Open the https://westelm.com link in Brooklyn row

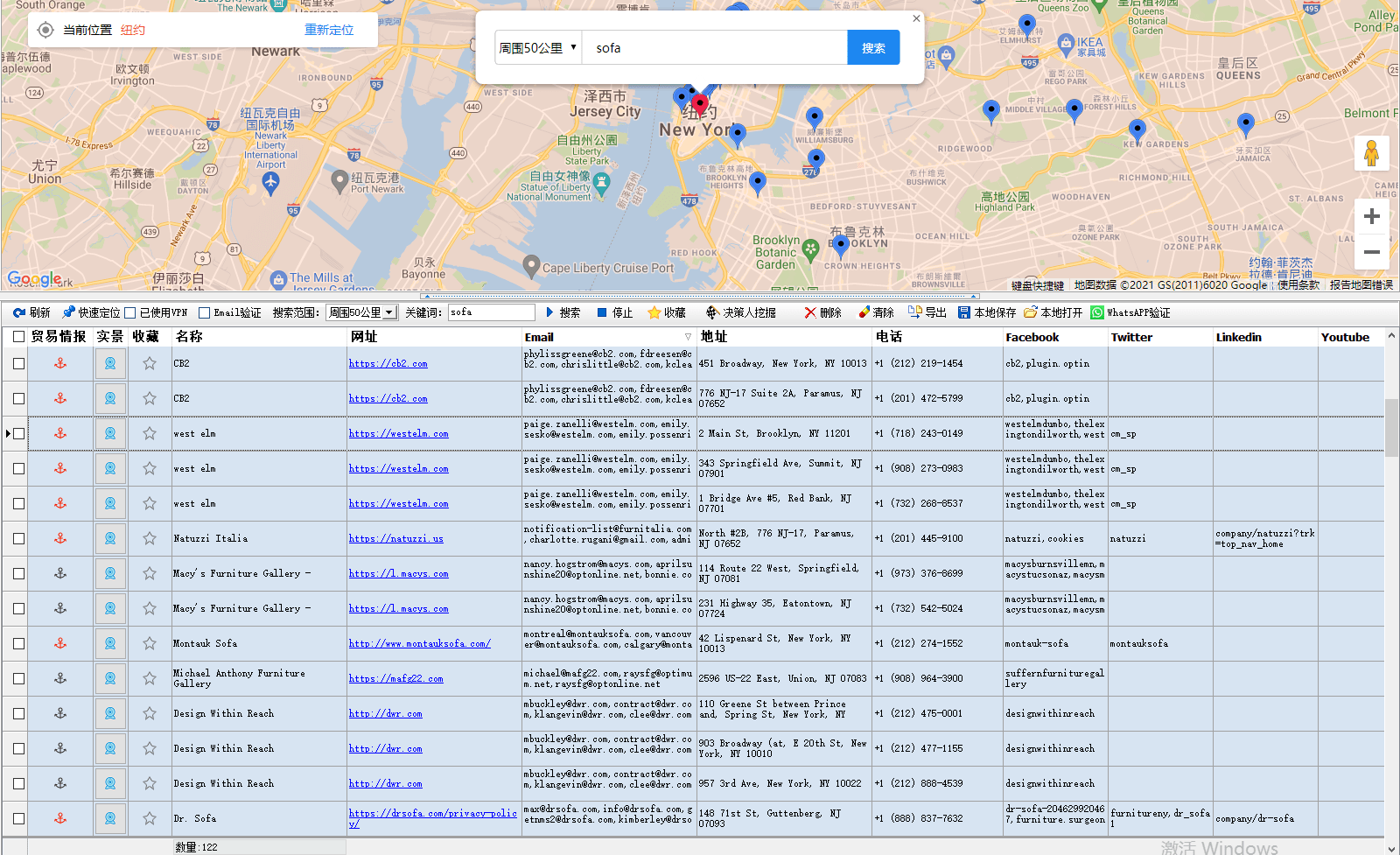[398, 433]
